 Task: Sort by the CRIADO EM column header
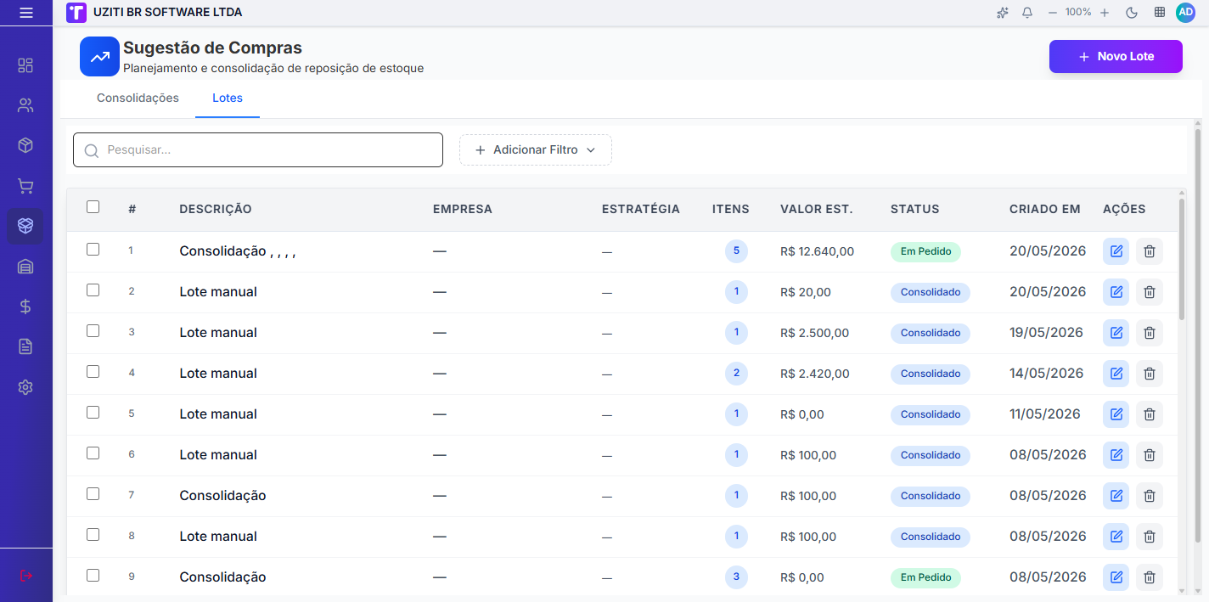pyautogui.click(x=1045, y=209)
